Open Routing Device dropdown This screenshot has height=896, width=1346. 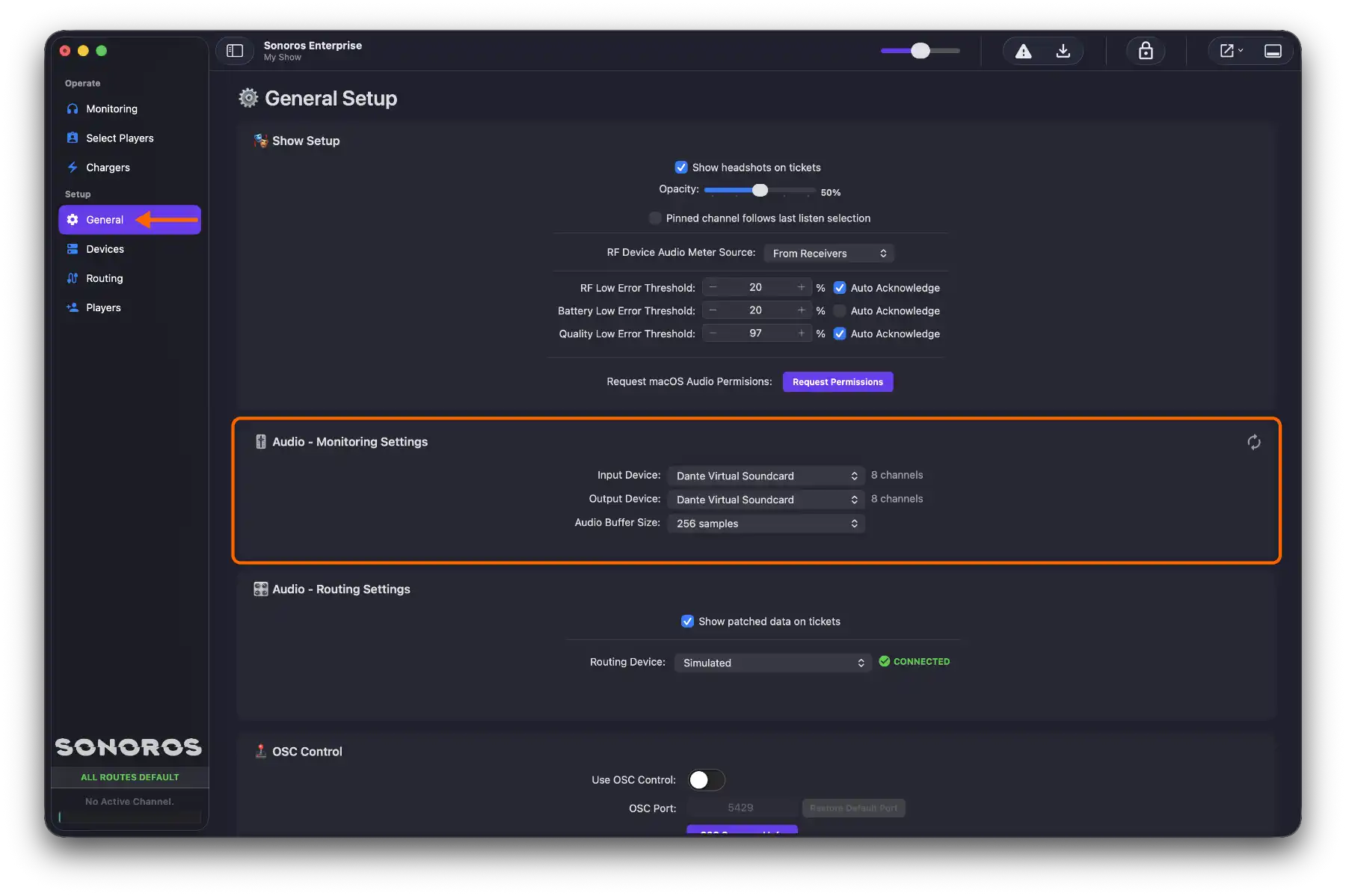[772, 663]
